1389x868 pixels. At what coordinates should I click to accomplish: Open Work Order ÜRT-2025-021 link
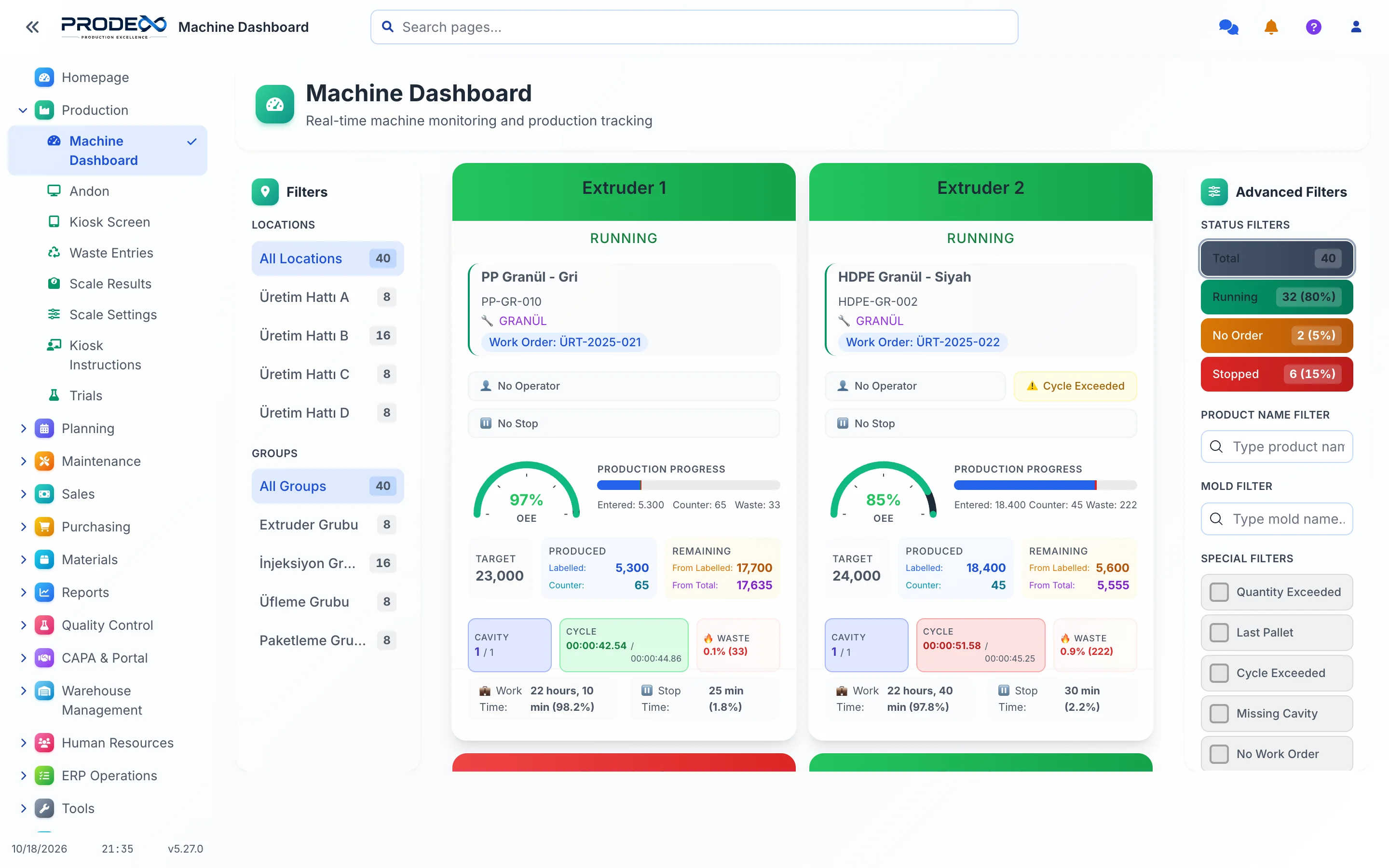[565, 342]
